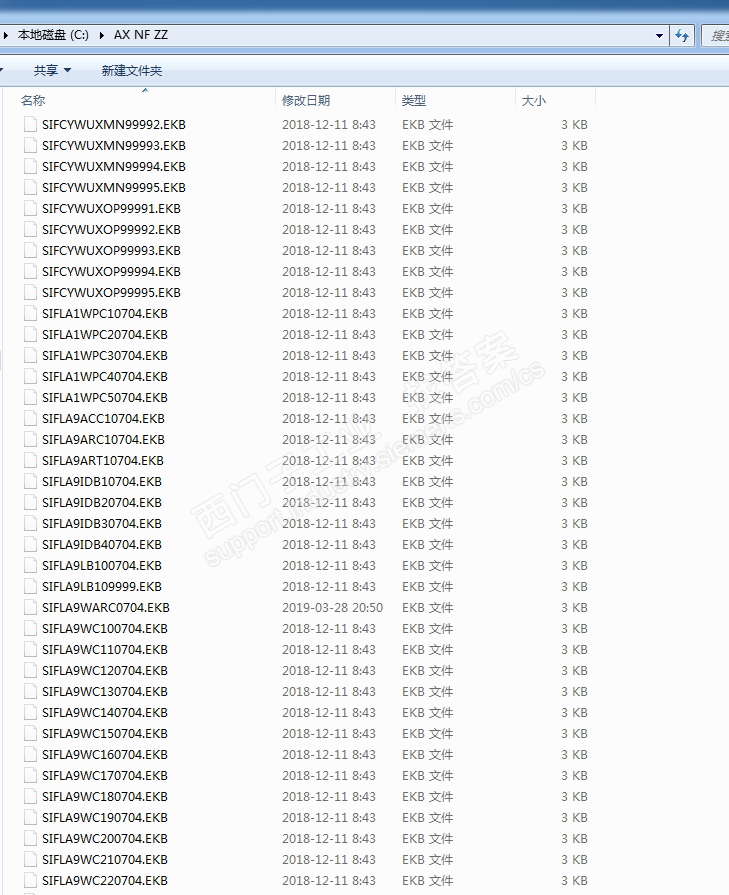The image size is (729, 895).
Task: Click file icon of SIFCYWUXOP99993.EKB
Action: click(31, 251)
